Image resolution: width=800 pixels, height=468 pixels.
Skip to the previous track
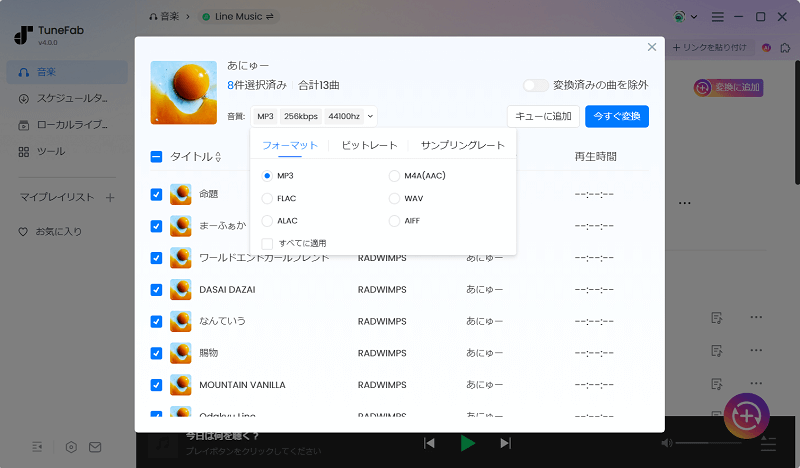coord(429,443)
